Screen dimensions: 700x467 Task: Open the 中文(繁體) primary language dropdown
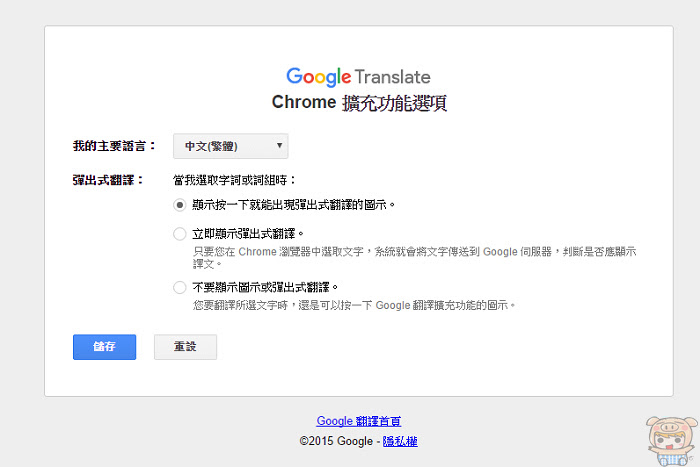[x=230, y=146]
